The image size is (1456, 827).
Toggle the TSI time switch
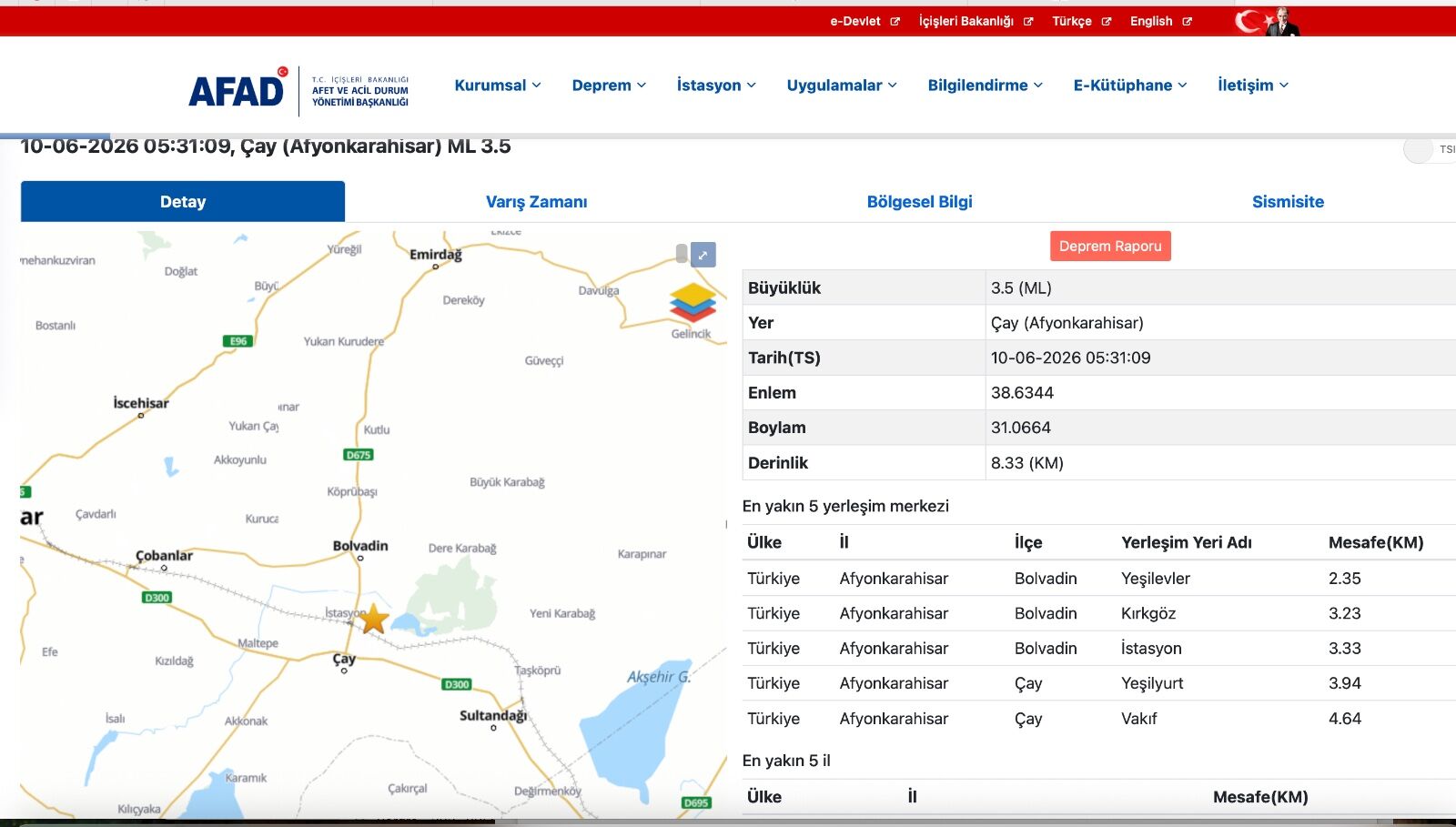point(1430,149)
